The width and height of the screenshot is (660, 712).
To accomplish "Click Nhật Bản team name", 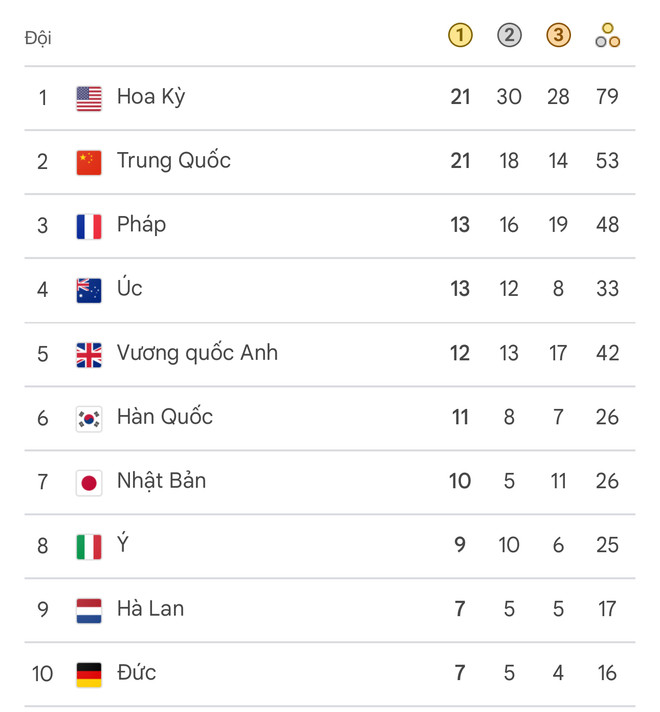I will click(x=161, y=481).
